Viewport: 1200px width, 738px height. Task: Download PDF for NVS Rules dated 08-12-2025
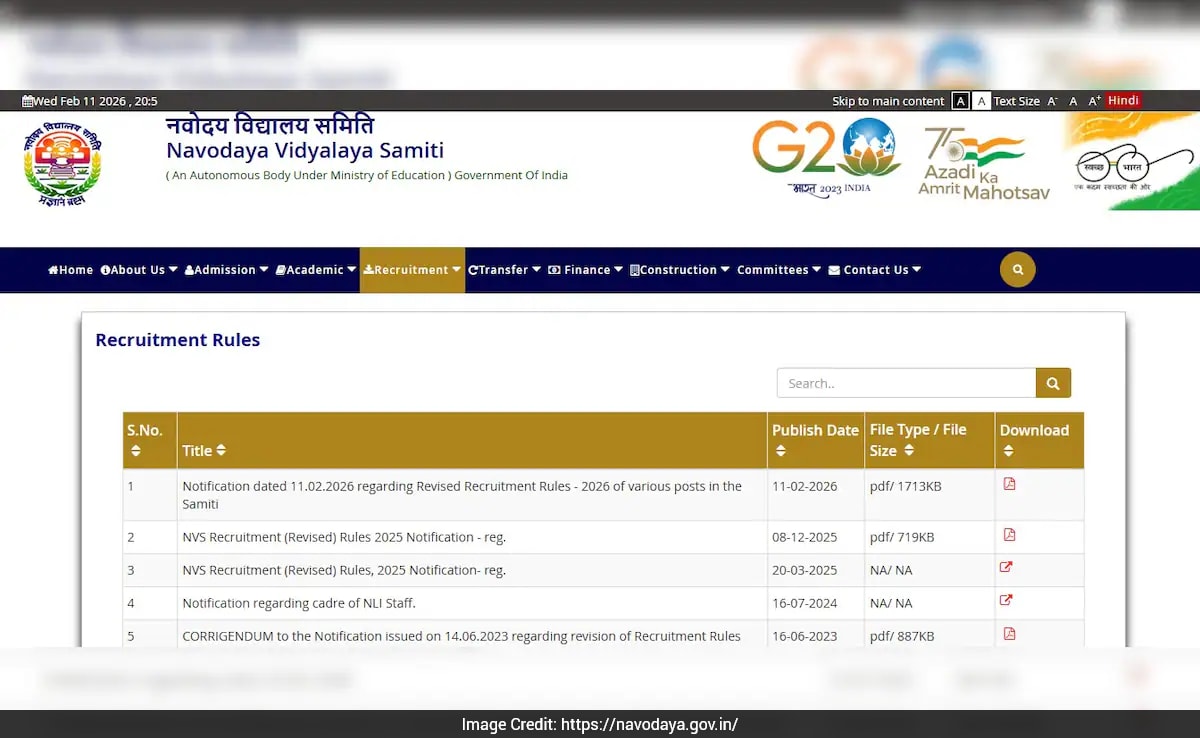[x=1009, y=535]
